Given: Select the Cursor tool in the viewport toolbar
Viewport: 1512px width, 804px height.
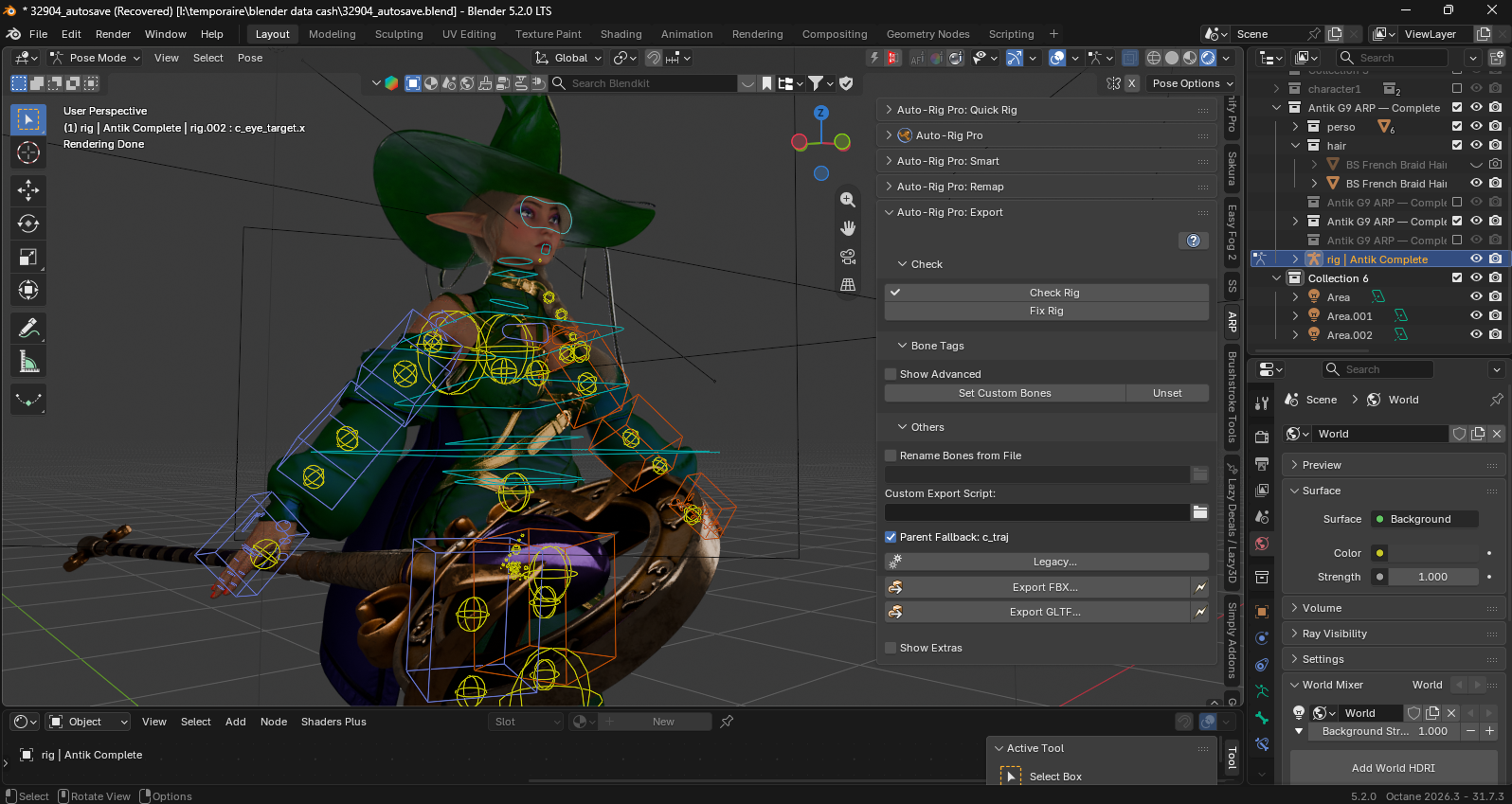Looking at the screenshot, I should (28, 152).
